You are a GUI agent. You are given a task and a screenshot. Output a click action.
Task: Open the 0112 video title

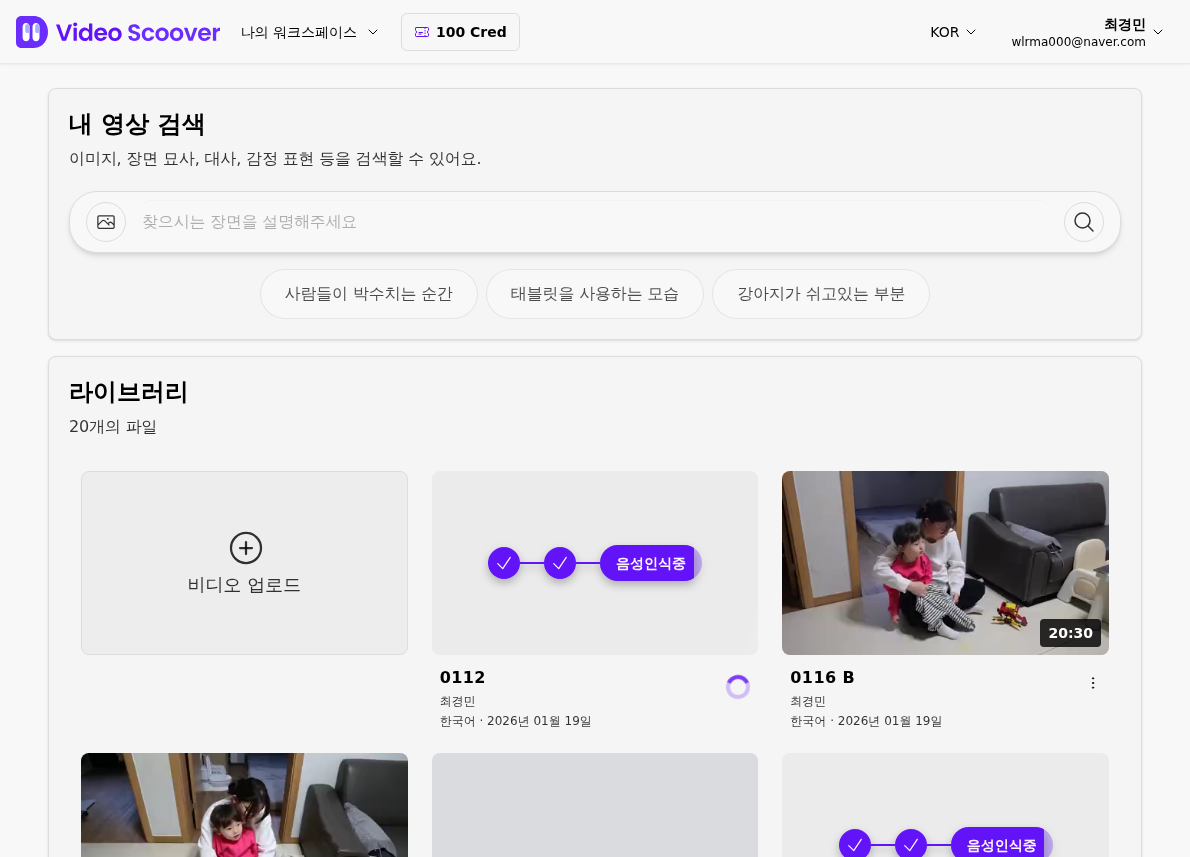pos(462,677)
